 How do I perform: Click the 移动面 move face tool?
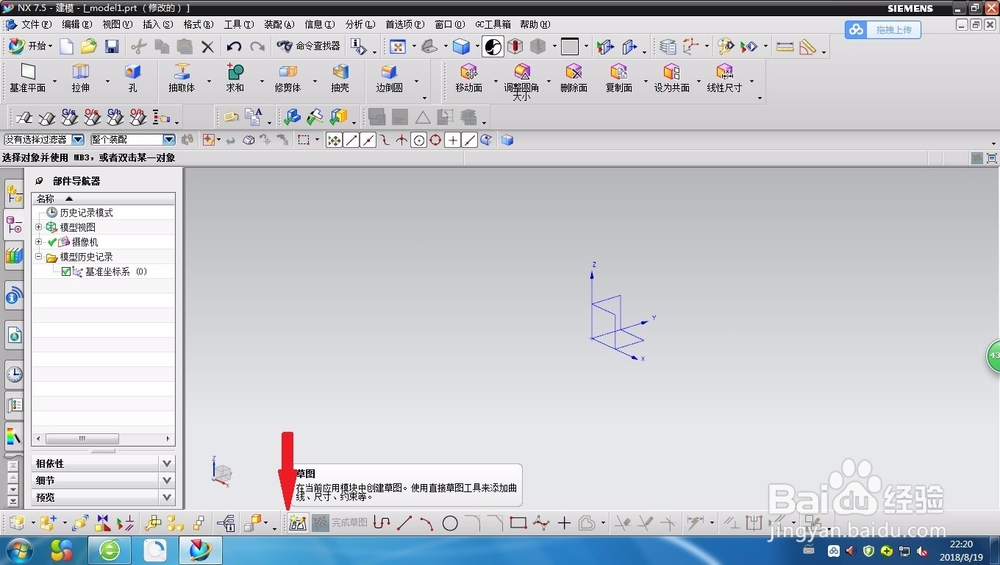(469, 78)
